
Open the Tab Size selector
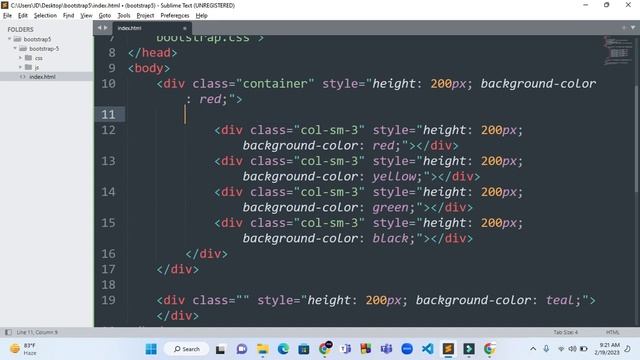coord(565,332)
